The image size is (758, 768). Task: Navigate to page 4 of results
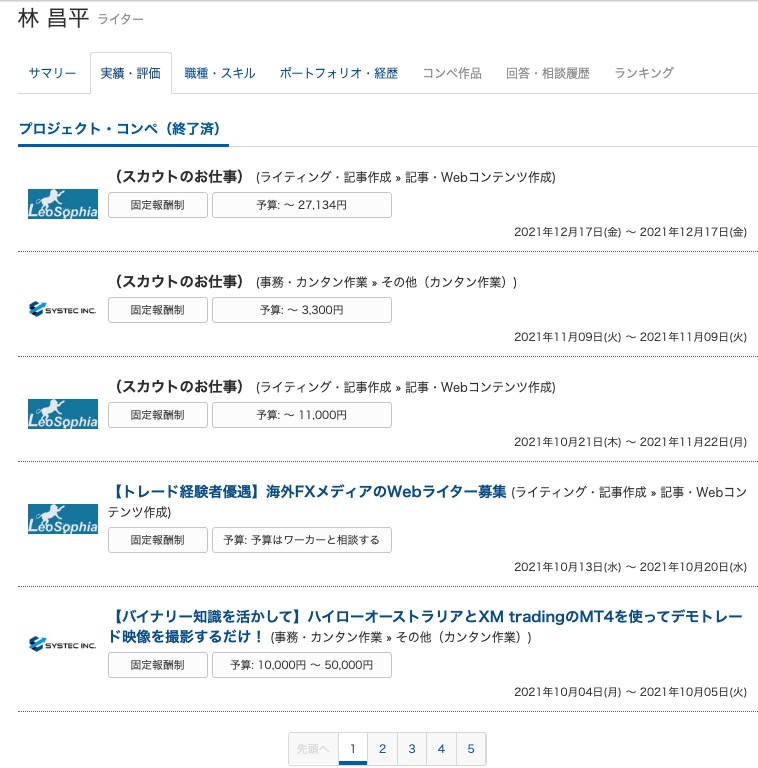pos(441,748)
